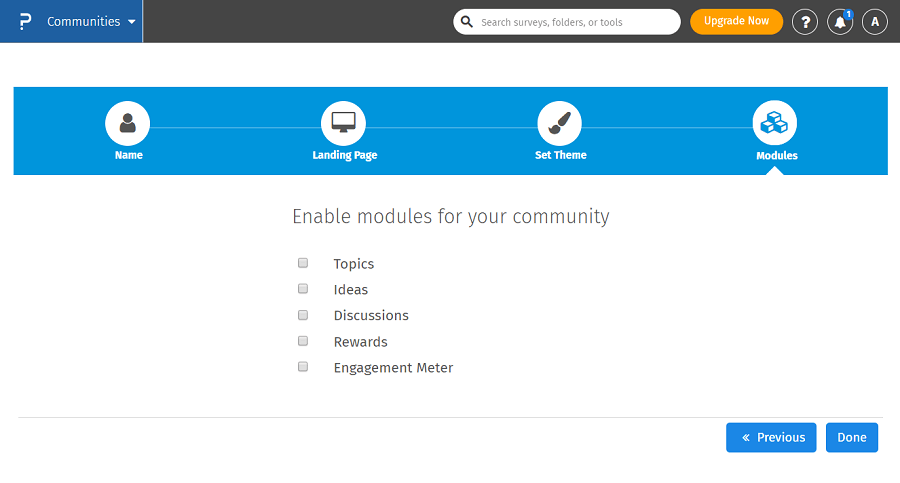The width and height of the screenshot is (900, 483).
Task: Expand the Communities dropdown menu
Action: tap(92, 21)
